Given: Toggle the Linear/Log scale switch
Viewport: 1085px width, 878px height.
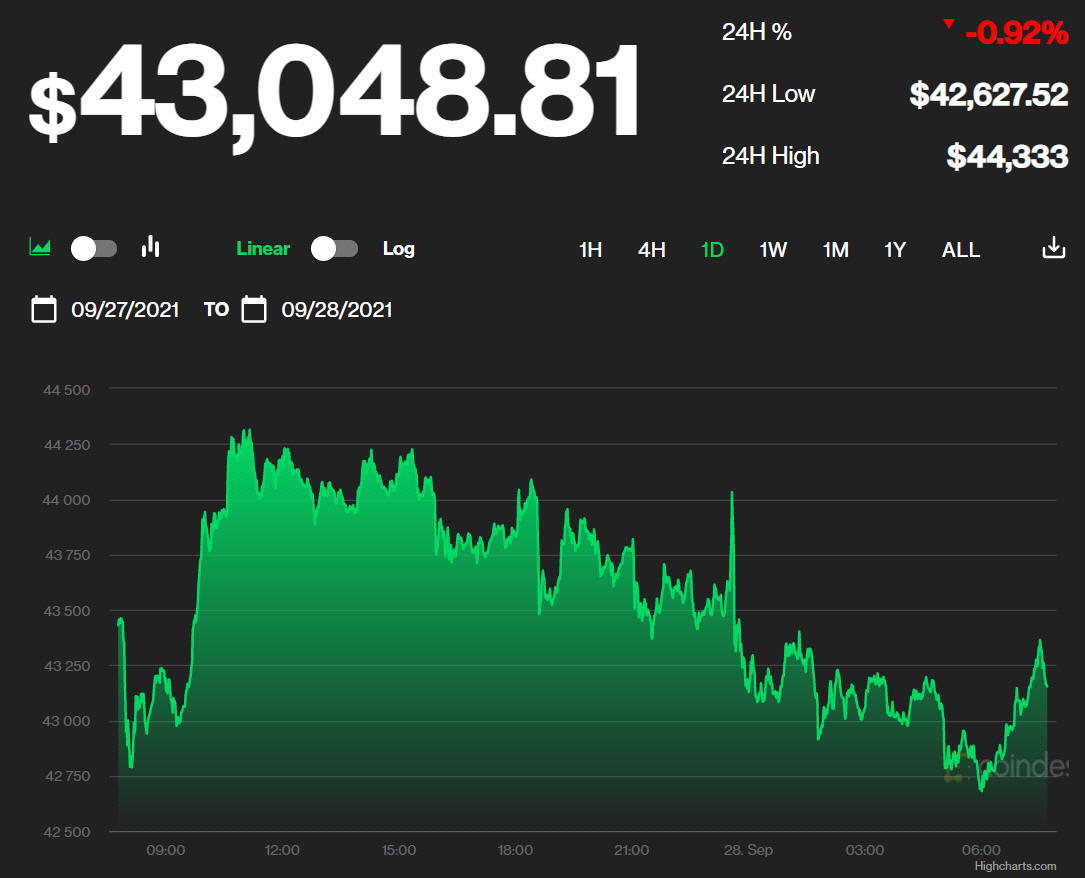Looking at the screenshot, I should tap(334, 249).
